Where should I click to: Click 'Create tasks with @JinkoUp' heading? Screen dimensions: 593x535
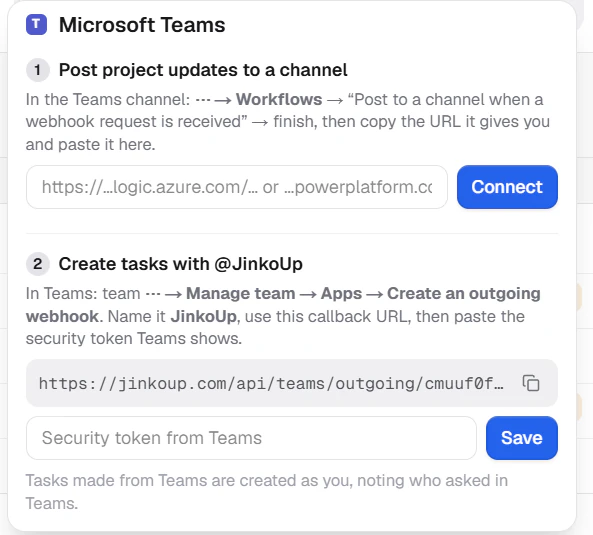pyautogui.click(x=181, y=264)
